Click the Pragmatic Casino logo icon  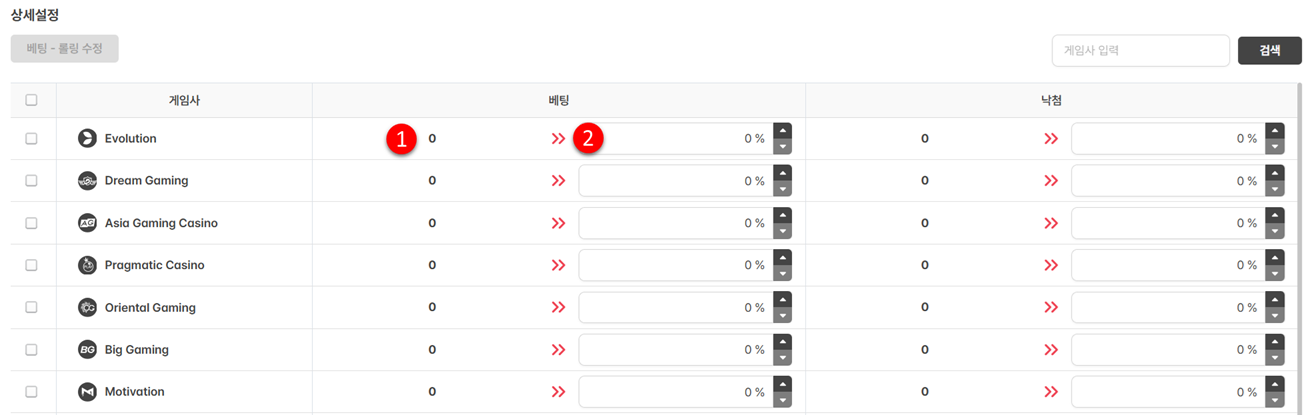click(x=87, y=265)
